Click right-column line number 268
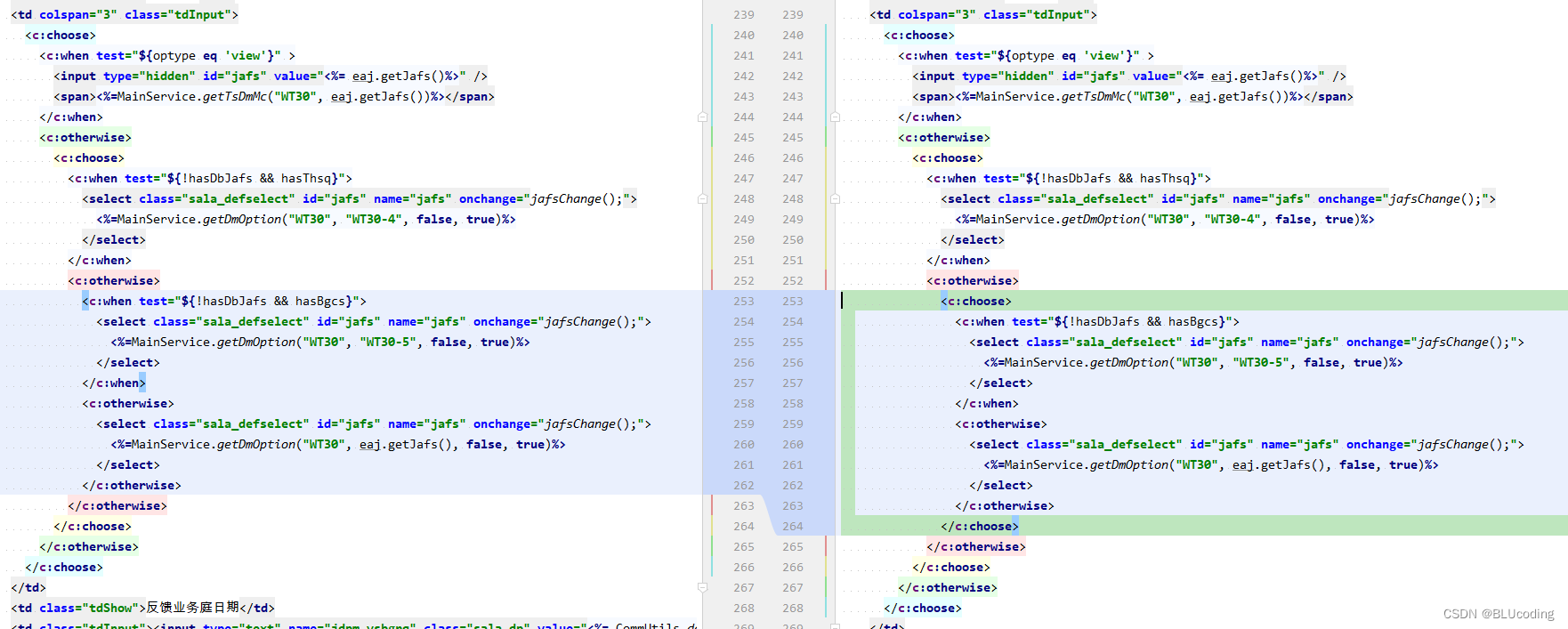1568x629 pixels. 793,608
